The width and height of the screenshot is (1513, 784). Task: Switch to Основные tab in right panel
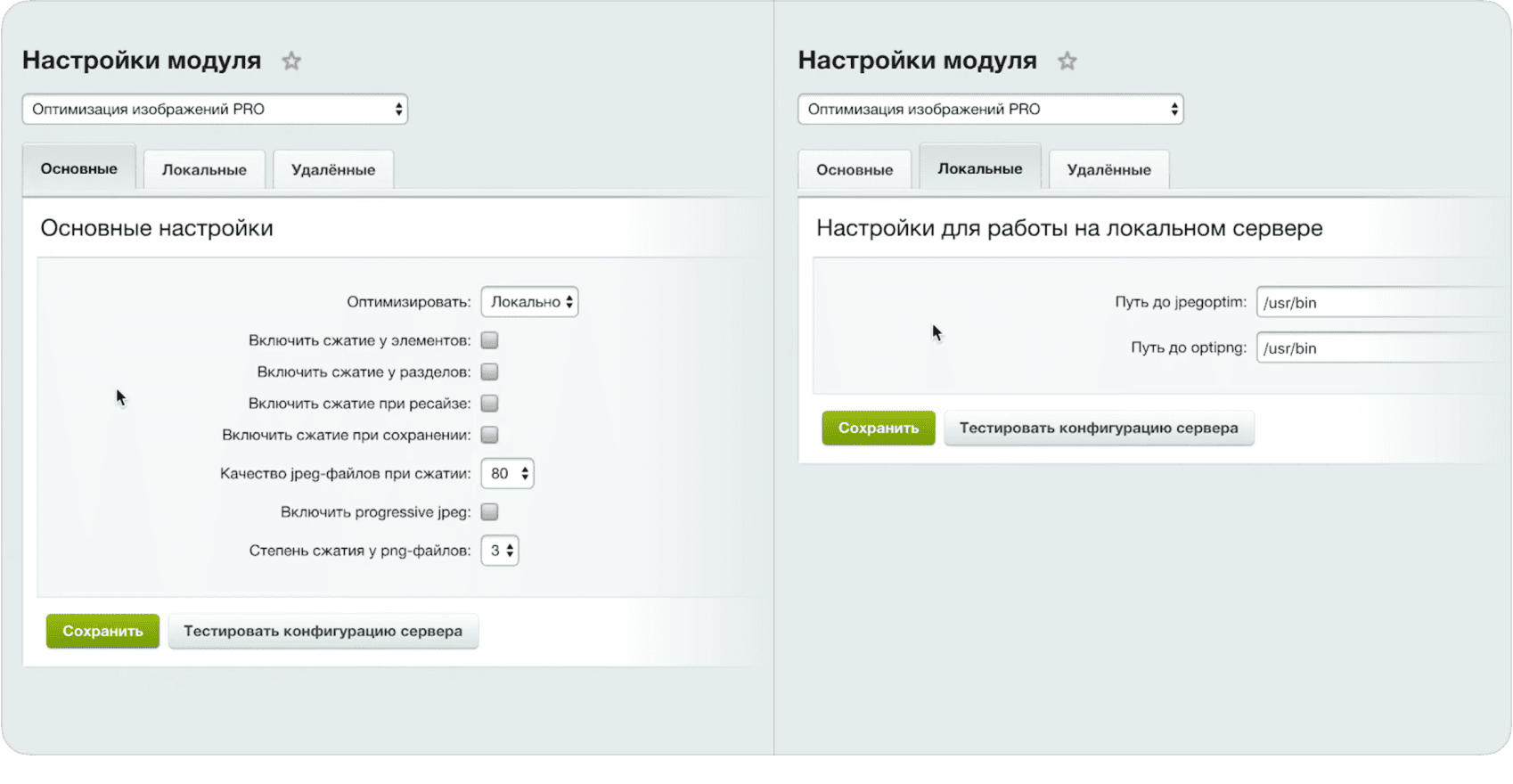(x=855, y=169)
